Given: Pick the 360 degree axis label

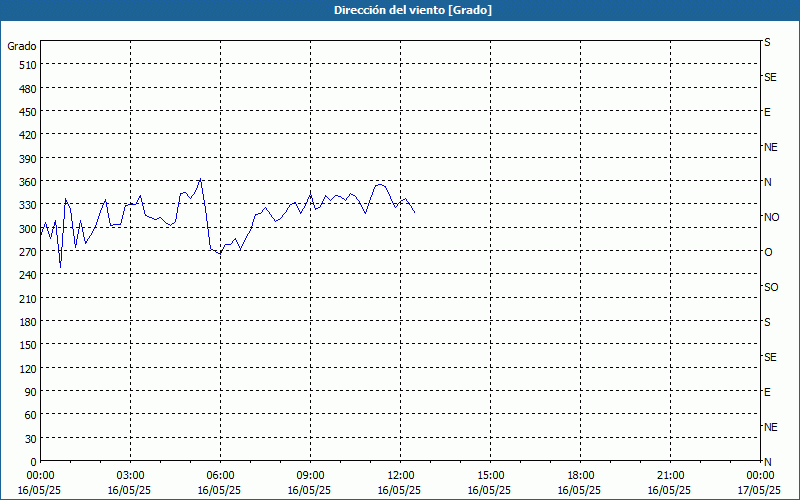Looking at the screenshot, I should [x=29, y=182].
